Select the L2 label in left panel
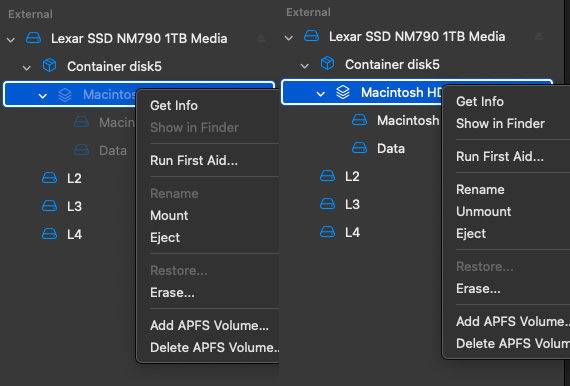The height and width of the screenshot is (386, 570). point(74,178)
